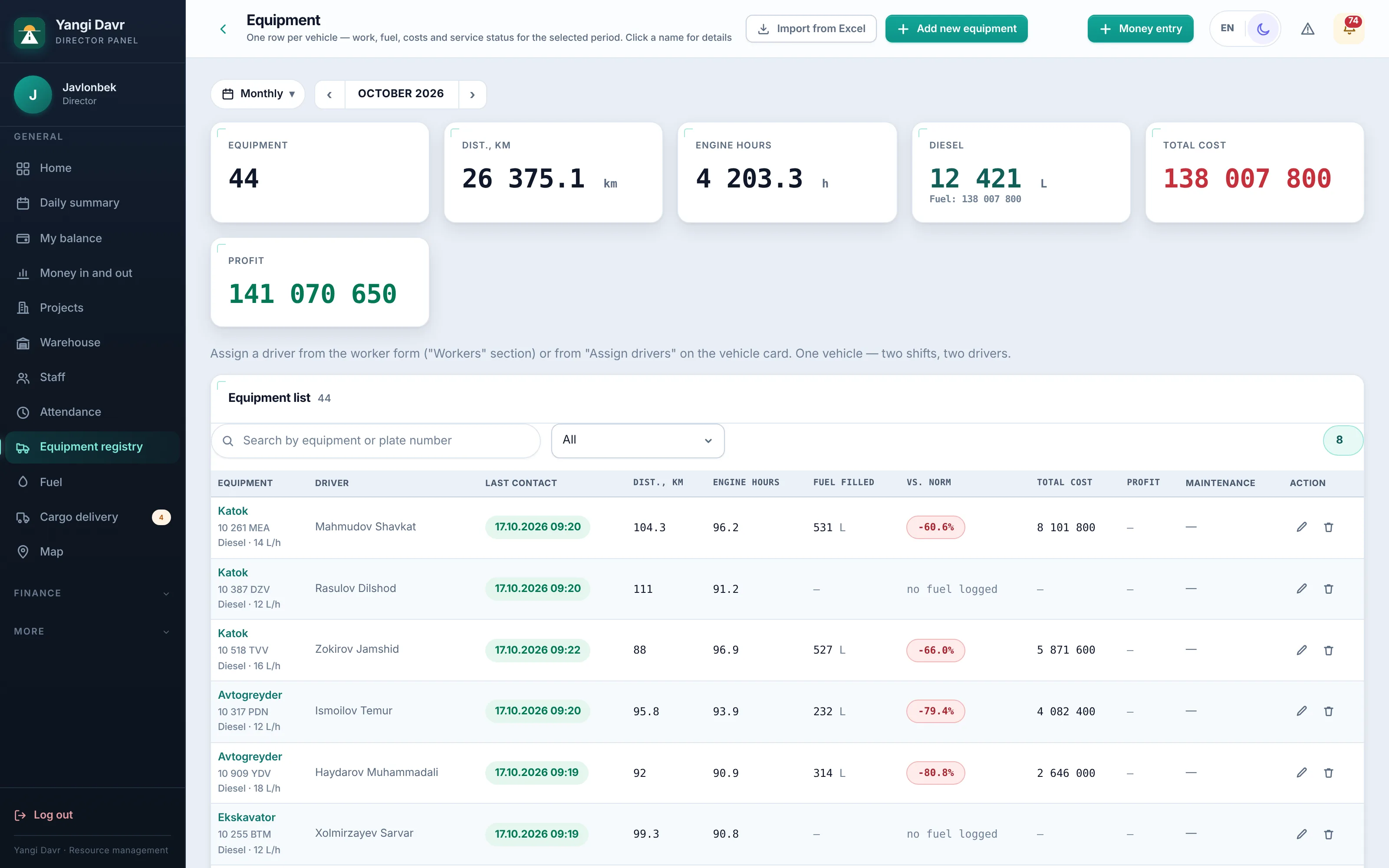The height and width of the screenshot is (868, 1389).
Task: Focus the equipment search field
Action: coord(376,441)
